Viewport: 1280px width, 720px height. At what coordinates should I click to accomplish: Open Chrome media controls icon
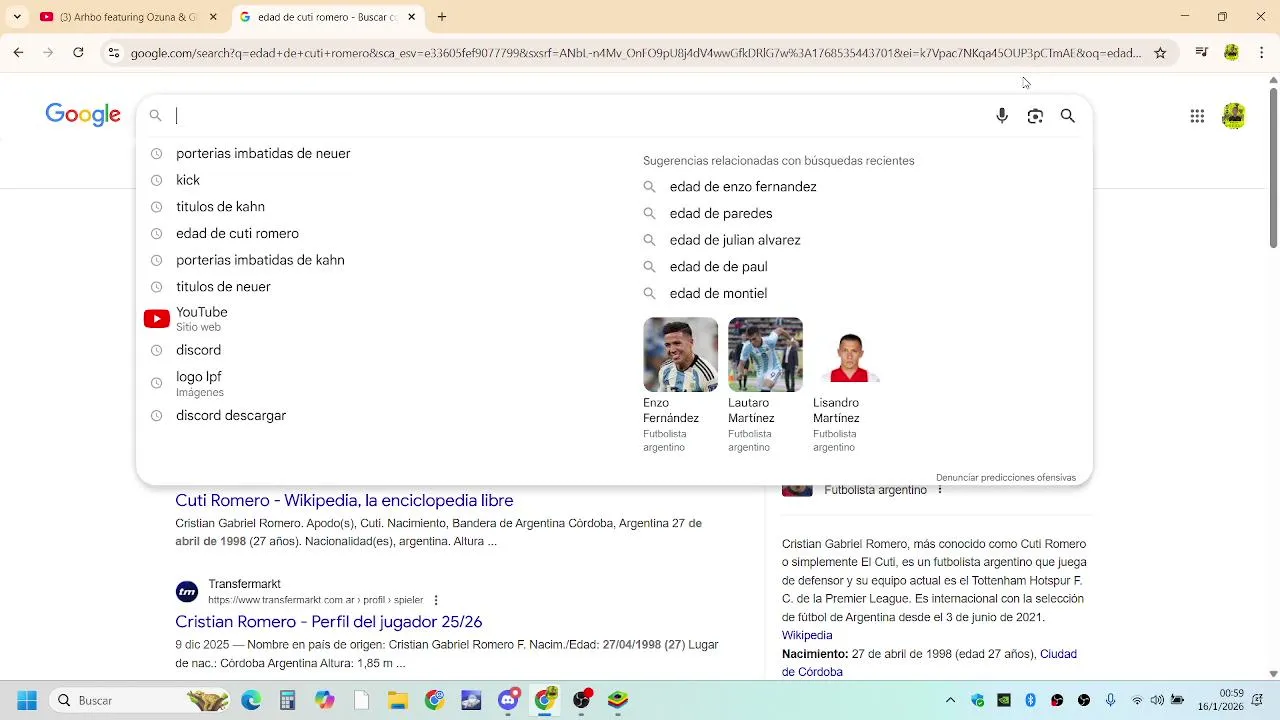click(x=1202, y=53)
